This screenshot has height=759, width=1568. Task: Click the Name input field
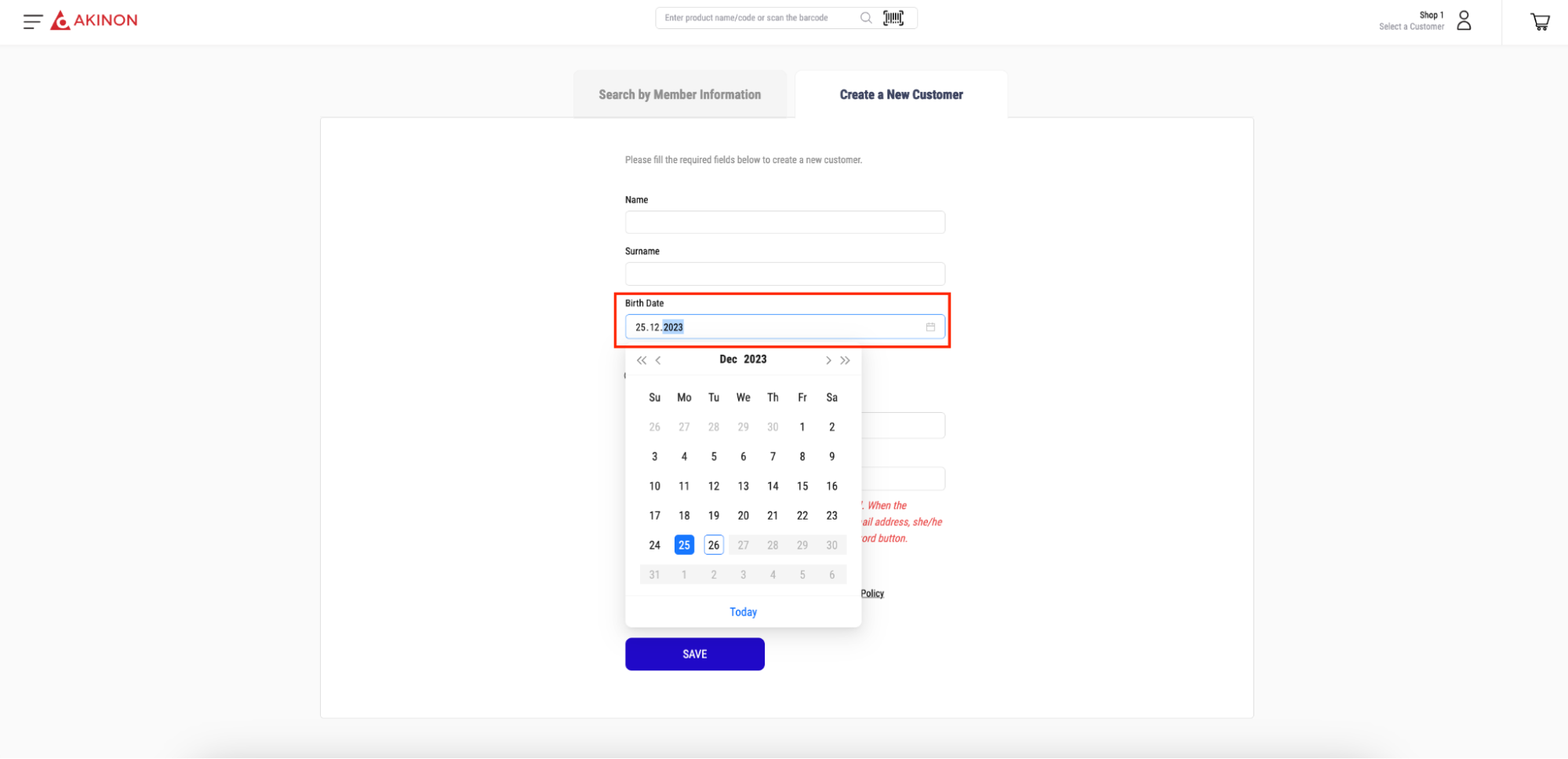click(784, 222)
